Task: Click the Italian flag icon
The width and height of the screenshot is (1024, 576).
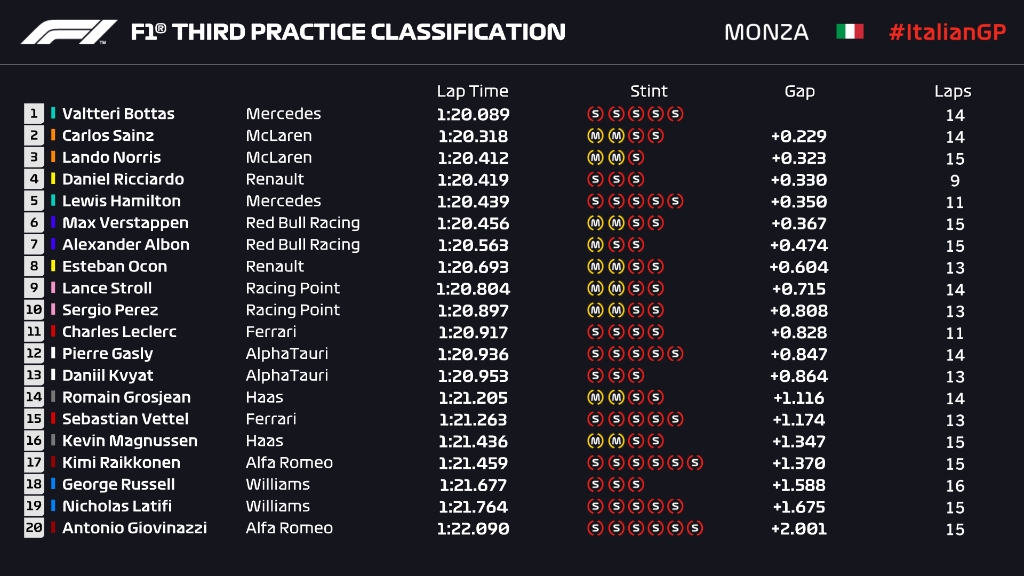Action: pos(849,32)
